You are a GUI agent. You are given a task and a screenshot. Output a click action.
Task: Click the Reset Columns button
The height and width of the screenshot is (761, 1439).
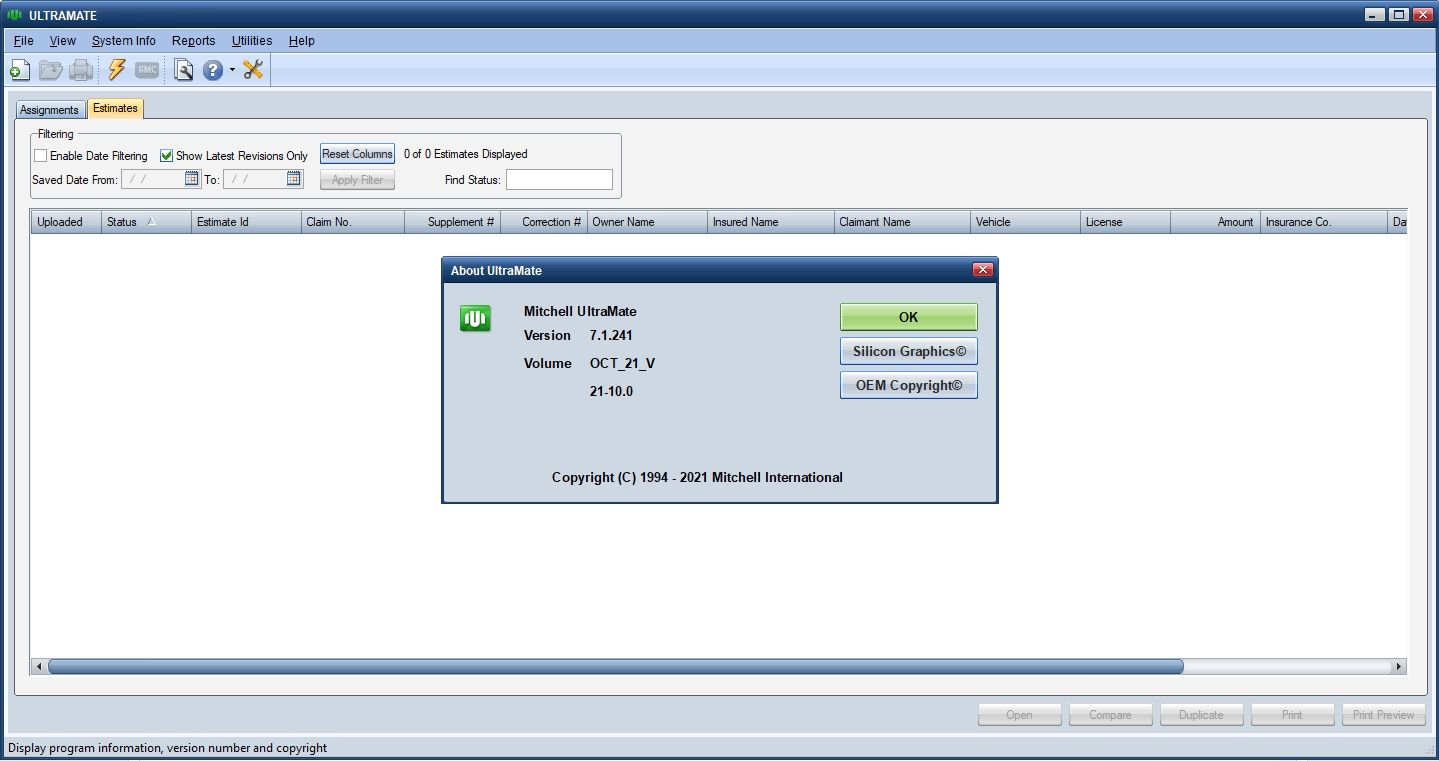click(357, 154)
